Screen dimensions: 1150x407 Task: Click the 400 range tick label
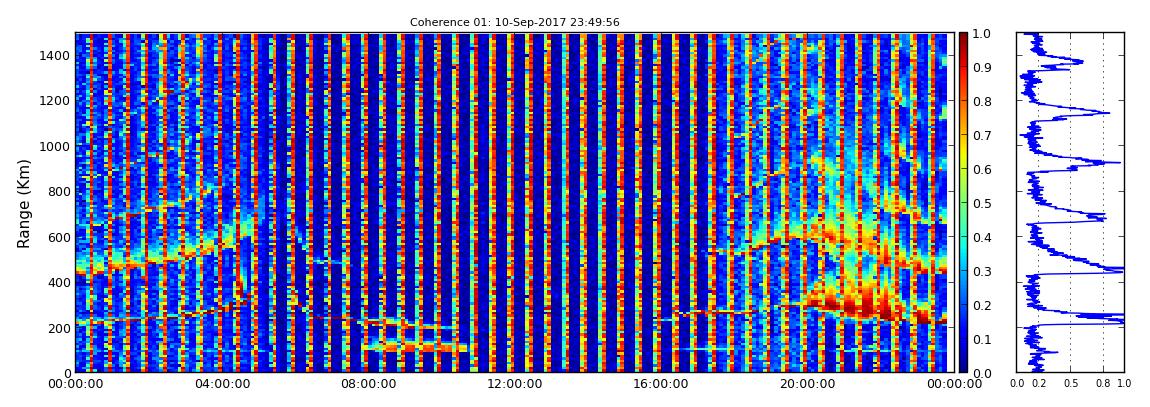(59, 283)
